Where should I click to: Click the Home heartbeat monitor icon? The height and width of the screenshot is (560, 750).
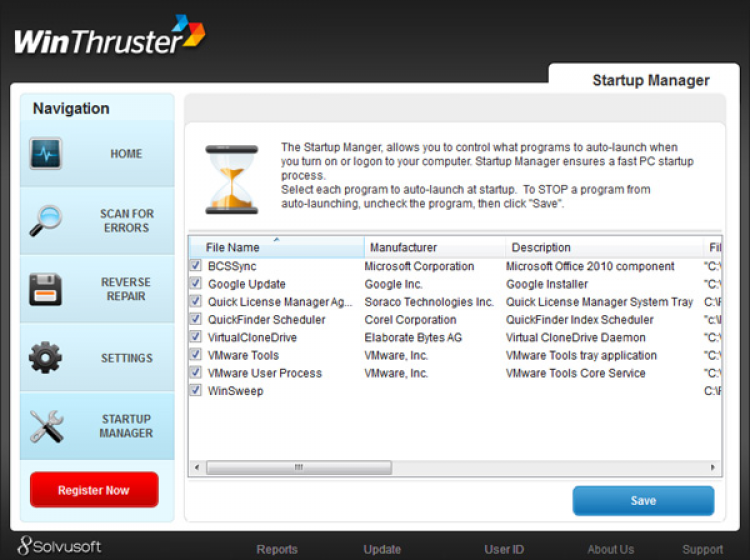point(45,154)
